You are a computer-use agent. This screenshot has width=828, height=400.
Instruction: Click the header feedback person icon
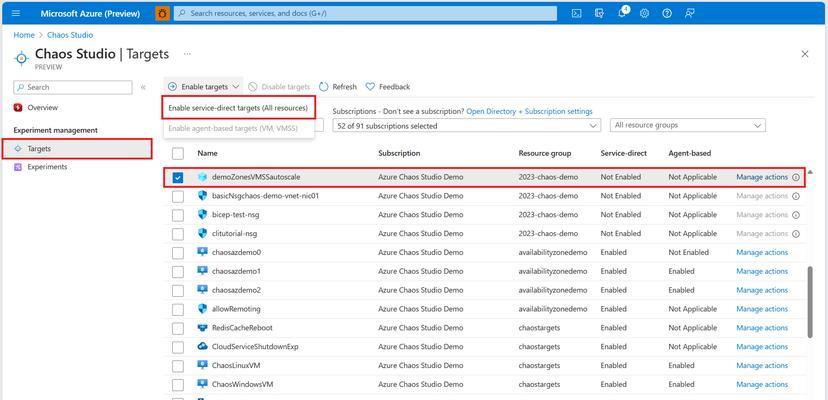pos(690,14)
